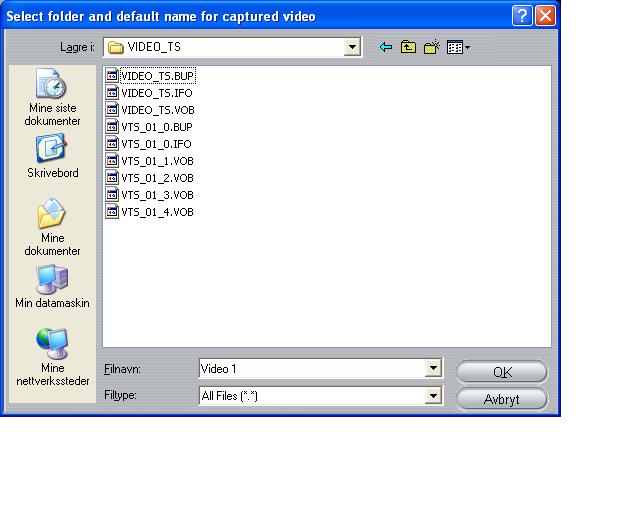The height and width of the screenshot is (512, 640).
Task: Close the dialog with the X button
Action: (x=545, y=16)
